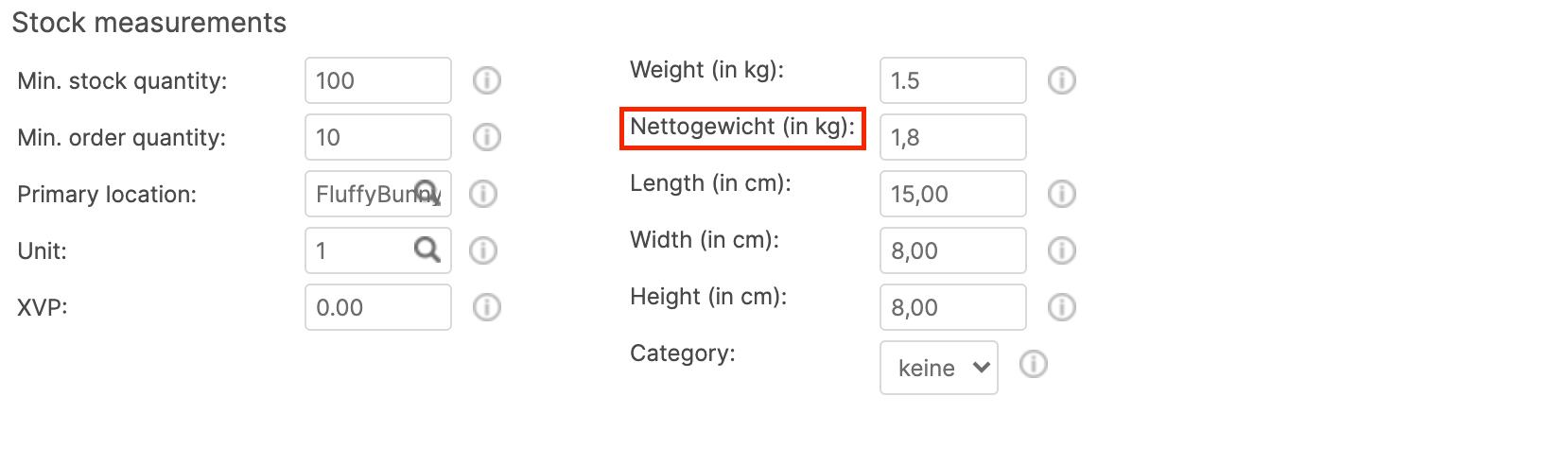Click info icon next to Primary location

tap(483, 194)
